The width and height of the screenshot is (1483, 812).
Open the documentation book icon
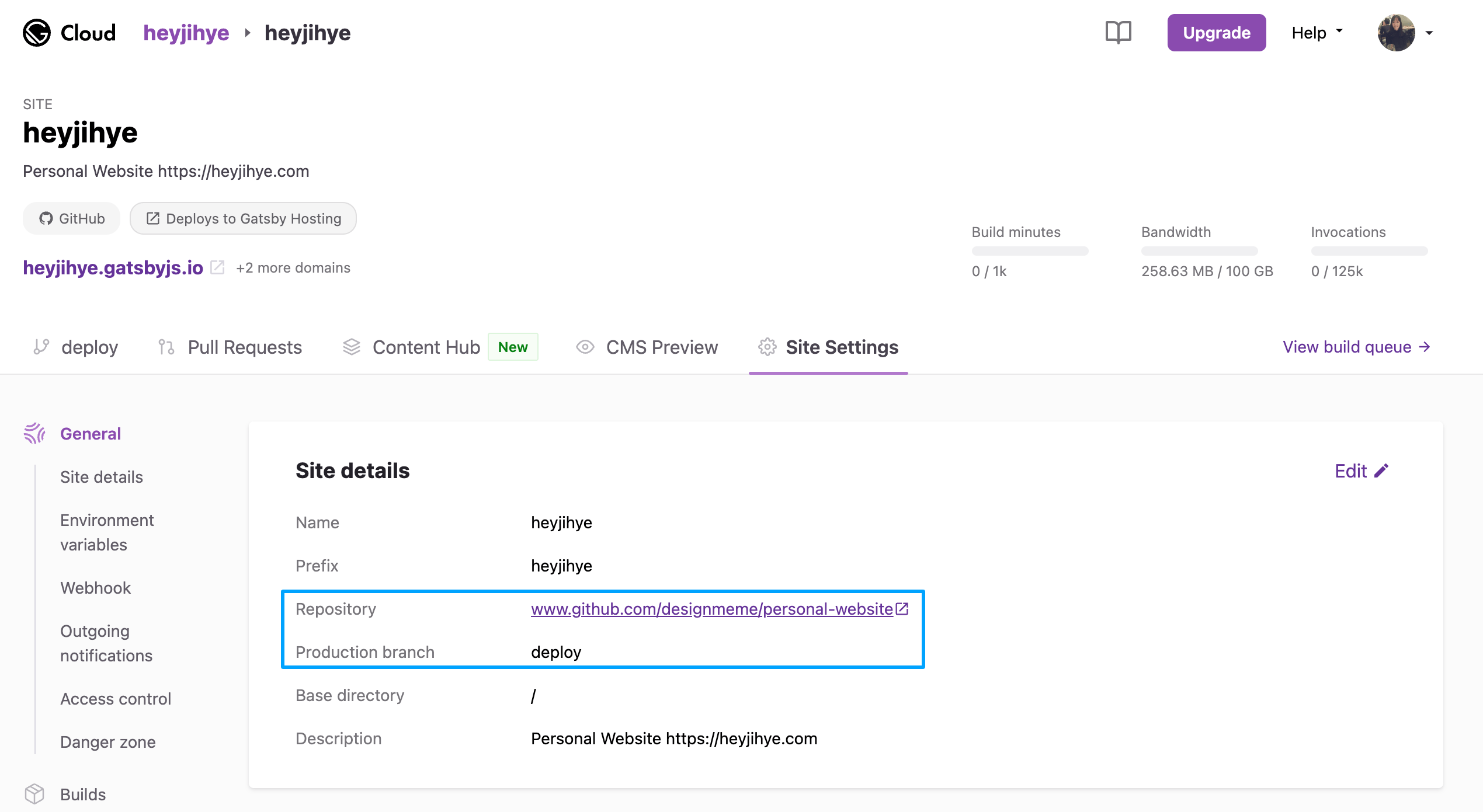pos(1118,33)
